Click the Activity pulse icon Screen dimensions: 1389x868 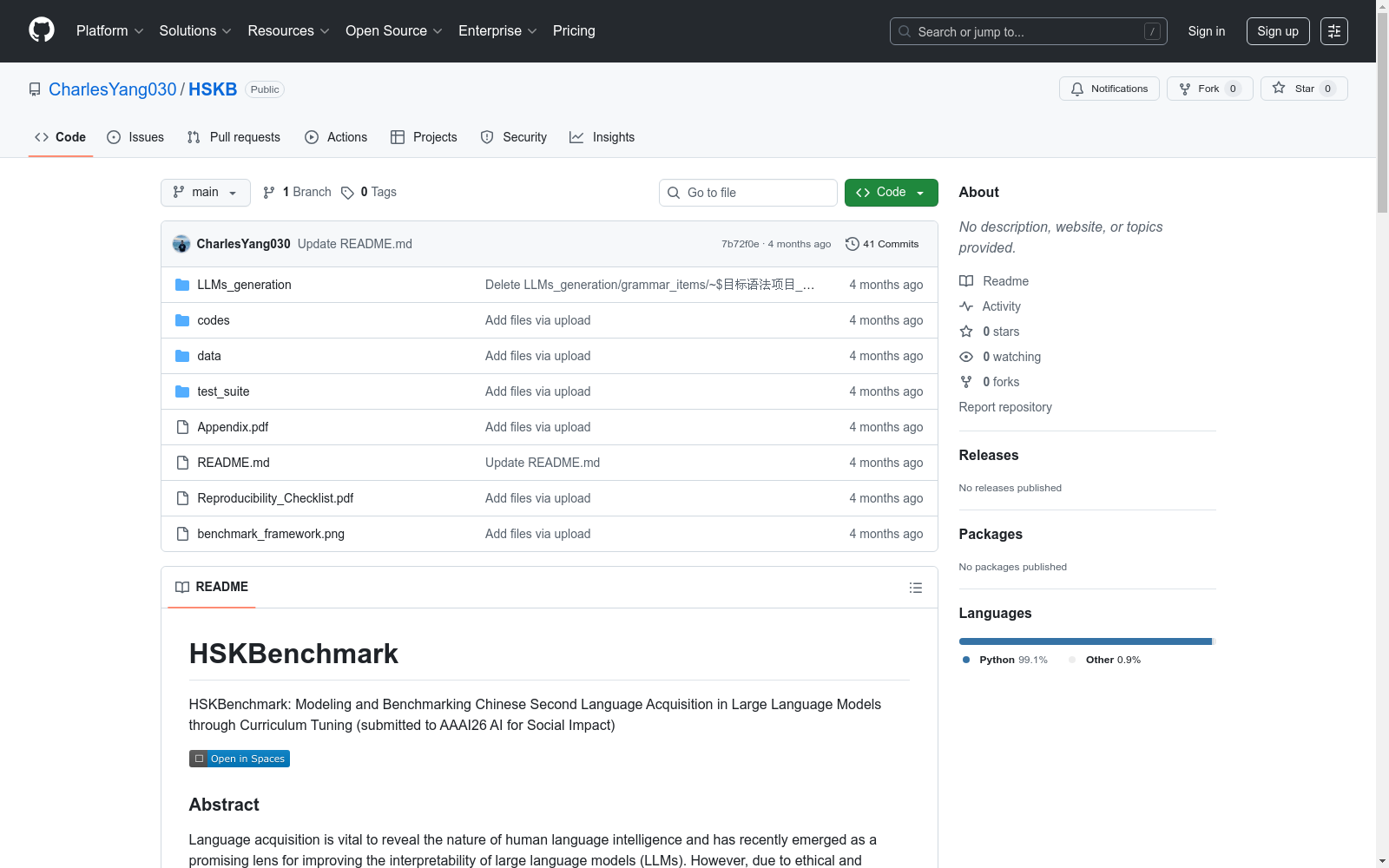click(x=966, y=306)
